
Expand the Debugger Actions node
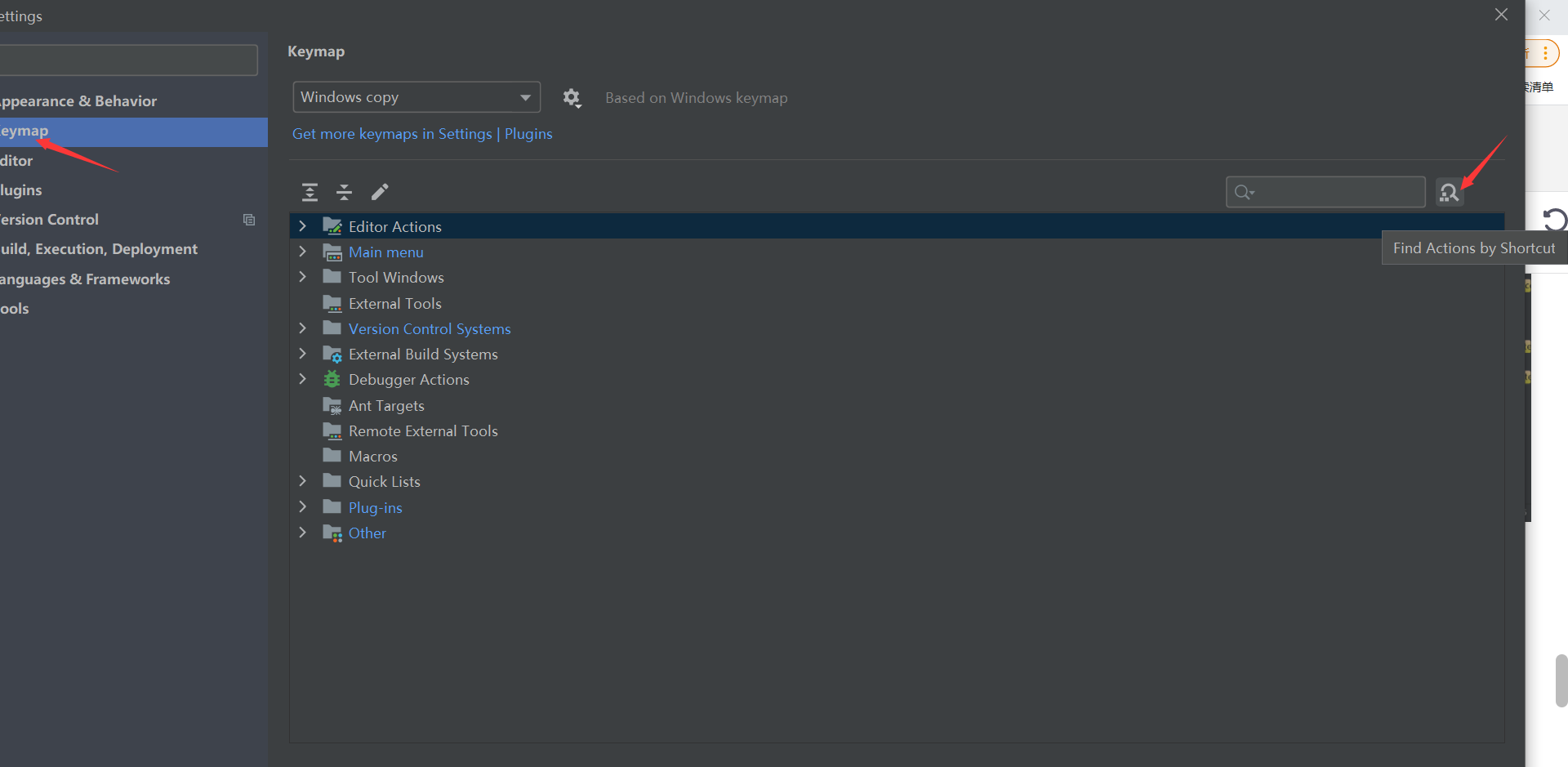(302, 379)
